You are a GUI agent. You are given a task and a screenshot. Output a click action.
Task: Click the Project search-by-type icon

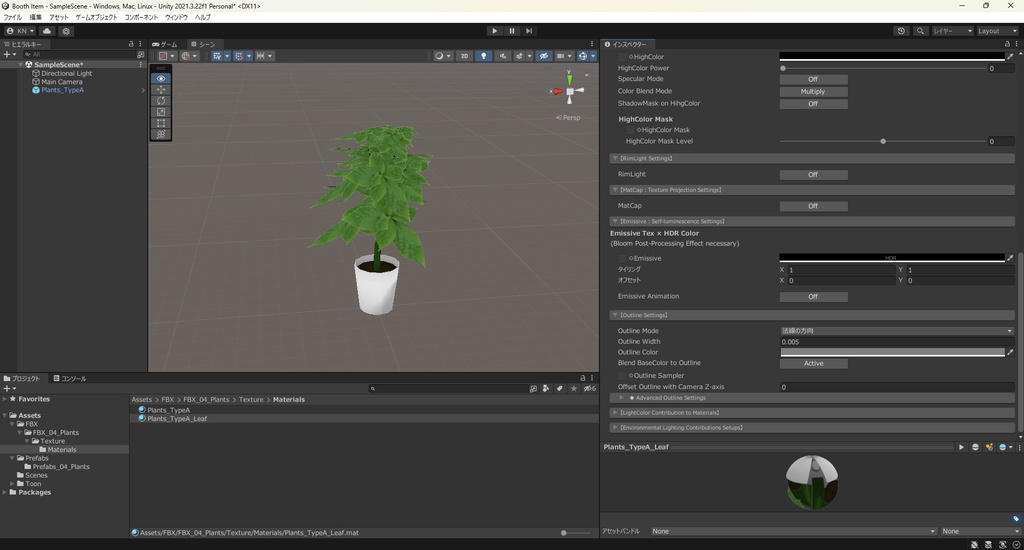click(546, 388)
